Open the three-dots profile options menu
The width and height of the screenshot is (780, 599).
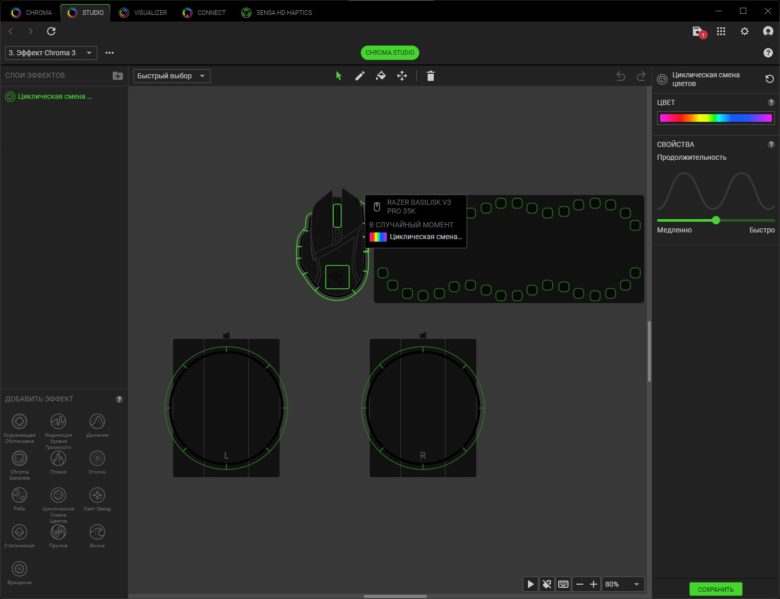[x=109, y=53]
